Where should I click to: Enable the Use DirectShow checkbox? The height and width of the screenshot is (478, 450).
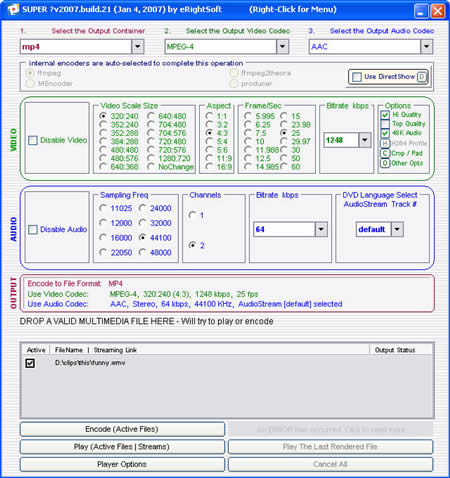click(x=357, y=77)
